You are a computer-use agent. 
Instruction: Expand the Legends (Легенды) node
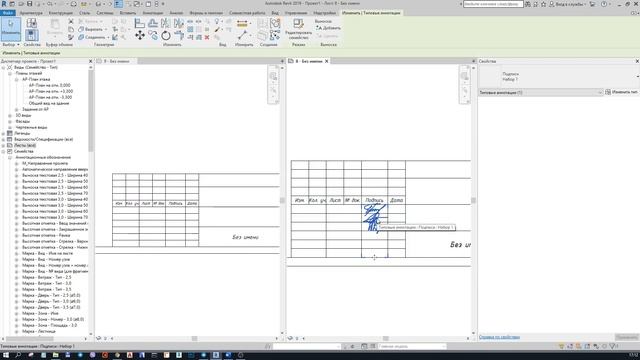[x=3, y=133]
